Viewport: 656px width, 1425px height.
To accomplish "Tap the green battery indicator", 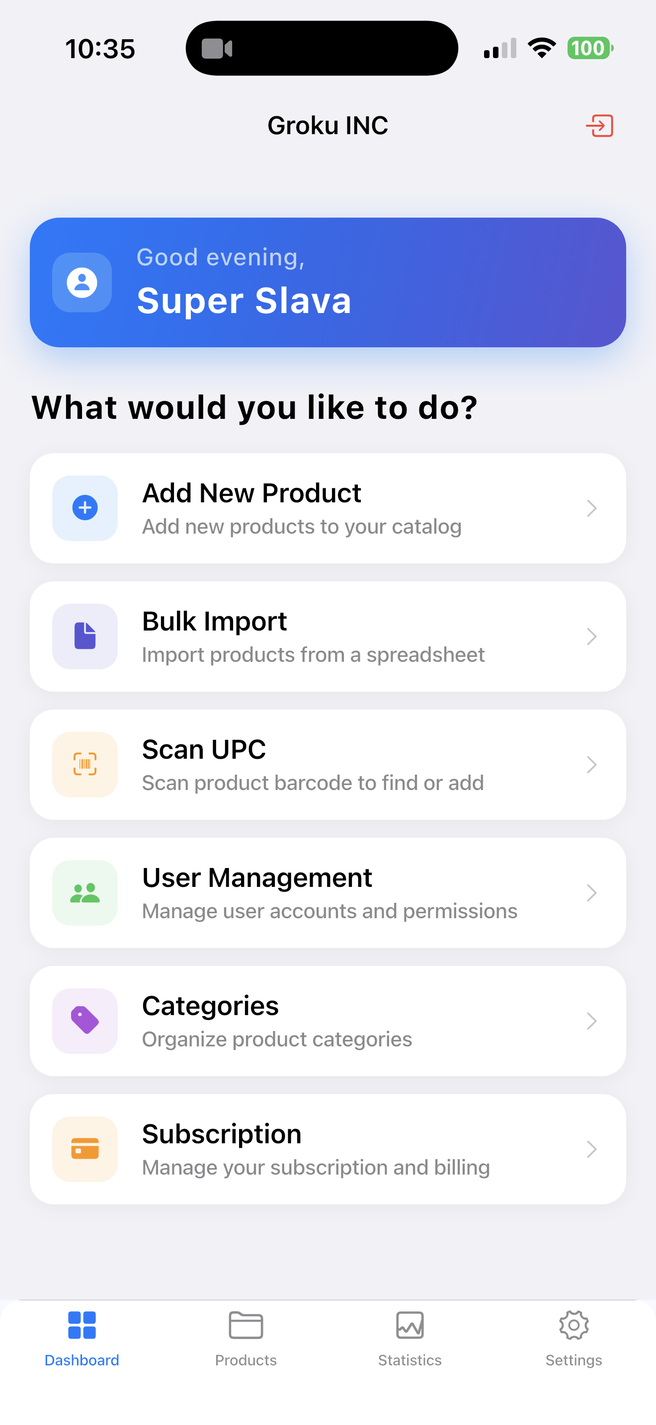I will click(x=589, y=47).
